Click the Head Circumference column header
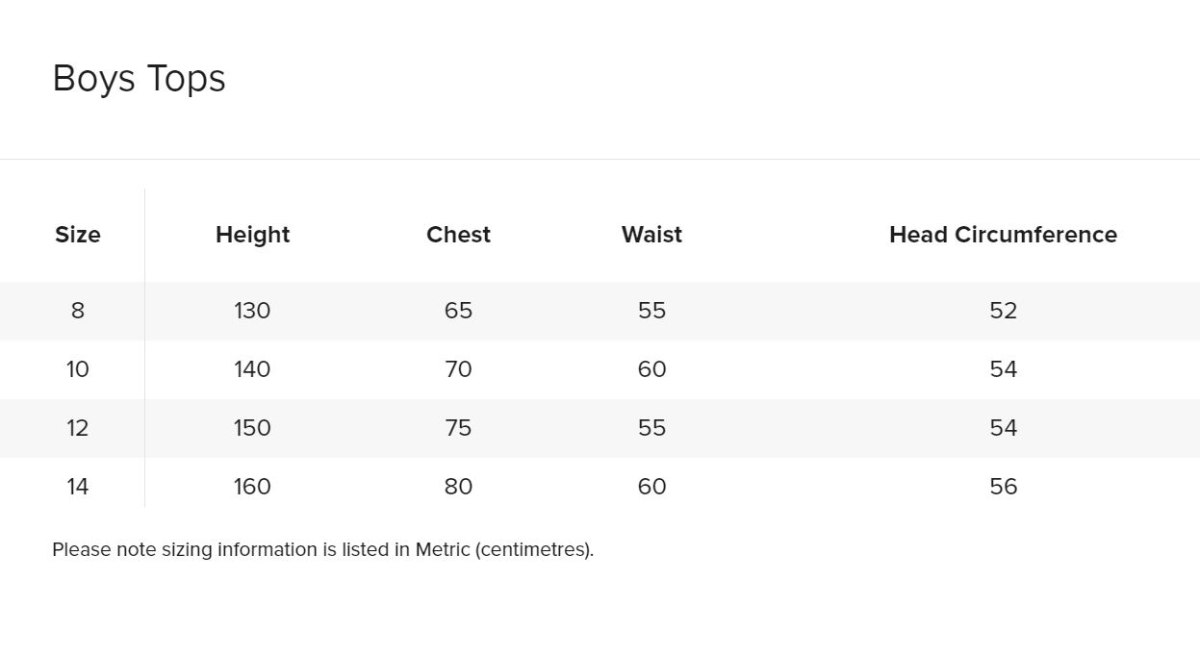 point(1003,235)
